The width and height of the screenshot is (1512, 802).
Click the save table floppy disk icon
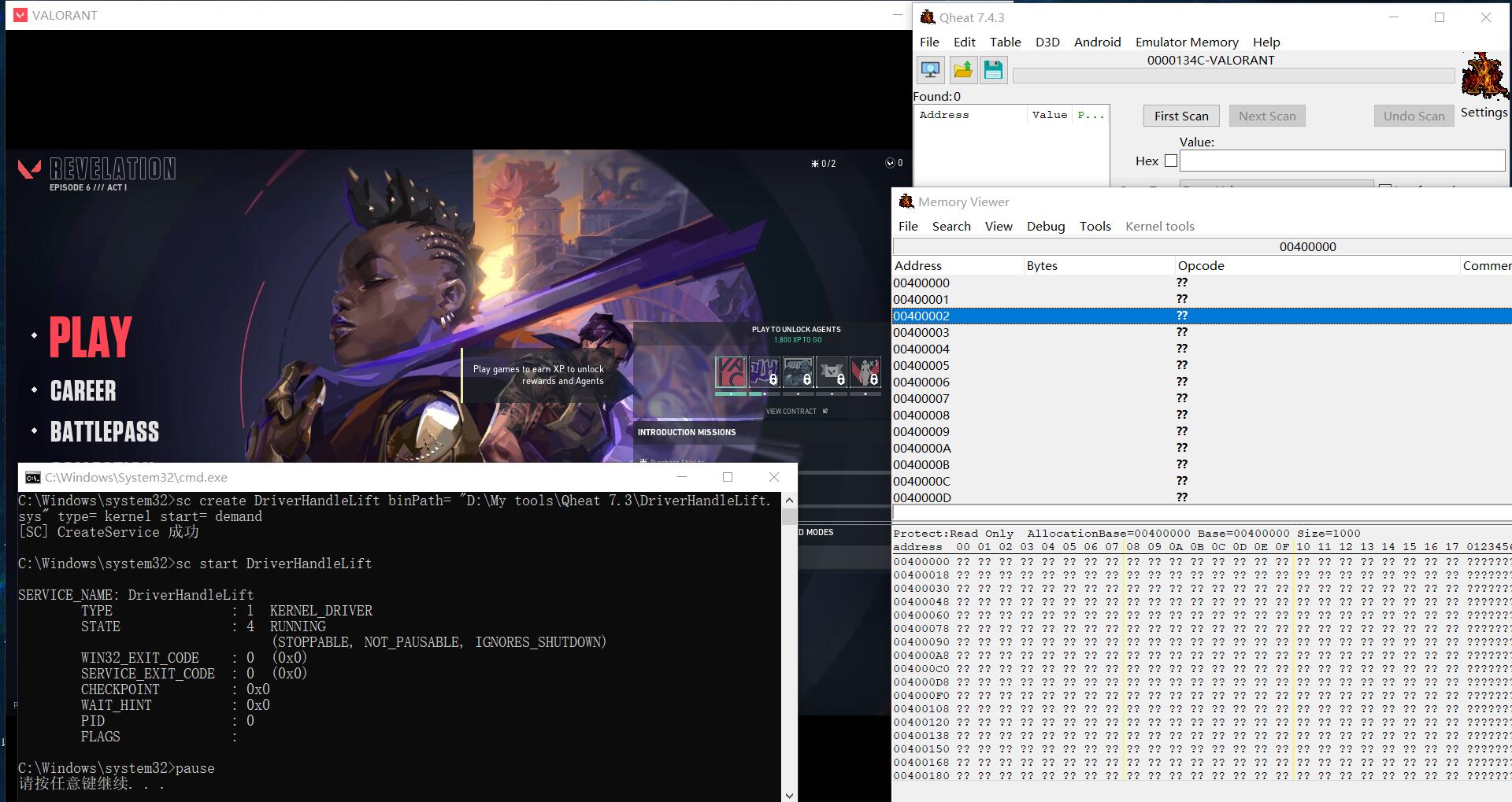pos(993,69)
